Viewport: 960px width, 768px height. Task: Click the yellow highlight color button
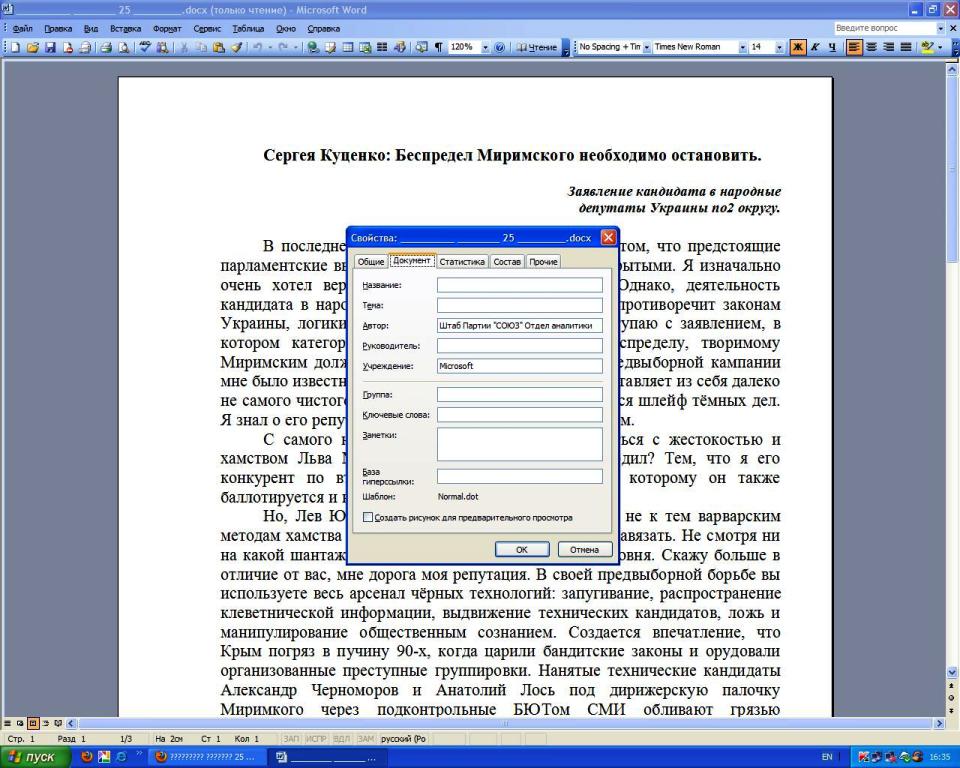pos(929,47)
